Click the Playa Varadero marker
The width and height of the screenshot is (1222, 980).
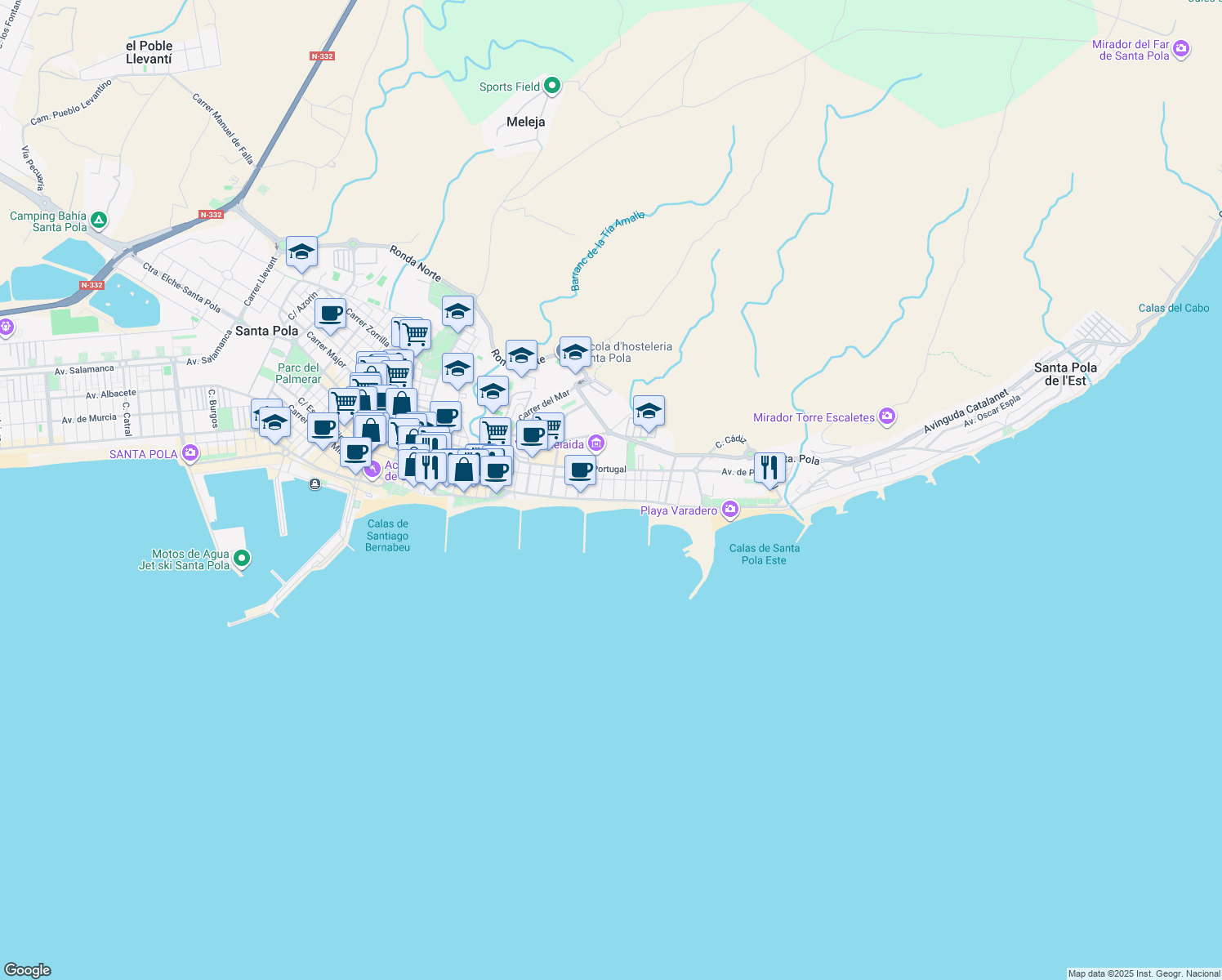tap(729, 509)
